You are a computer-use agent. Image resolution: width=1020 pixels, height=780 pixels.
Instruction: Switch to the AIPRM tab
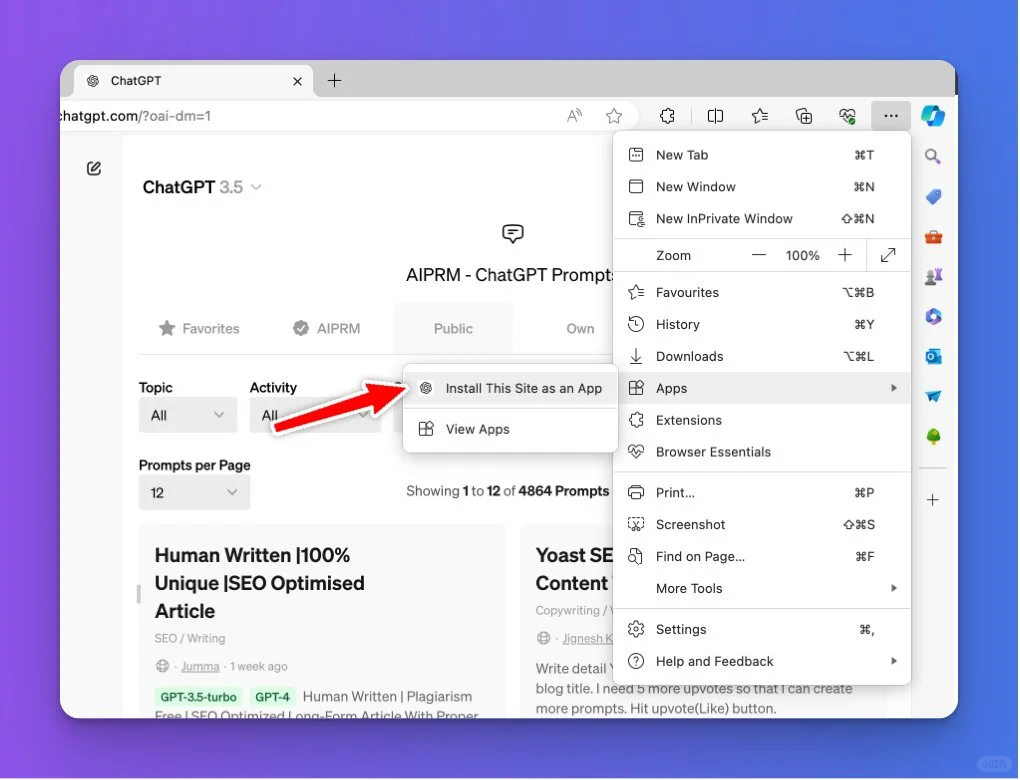pyautogui.click(x=327, y=329)
